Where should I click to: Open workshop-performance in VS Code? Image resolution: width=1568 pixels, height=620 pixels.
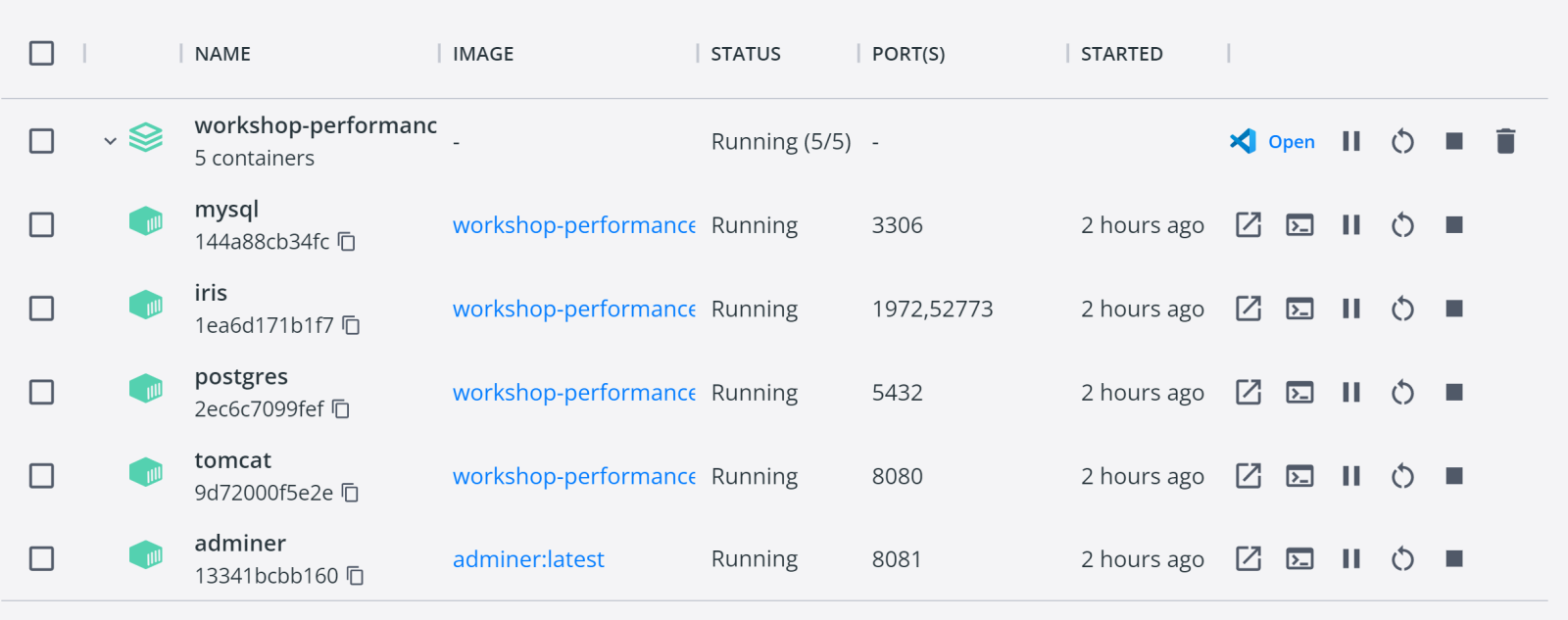tap(1272, 142)
